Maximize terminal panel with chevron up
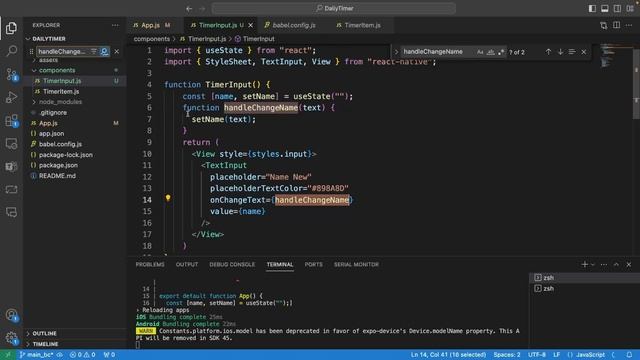This screenshot has width=640, height=360. pos(616,264)
